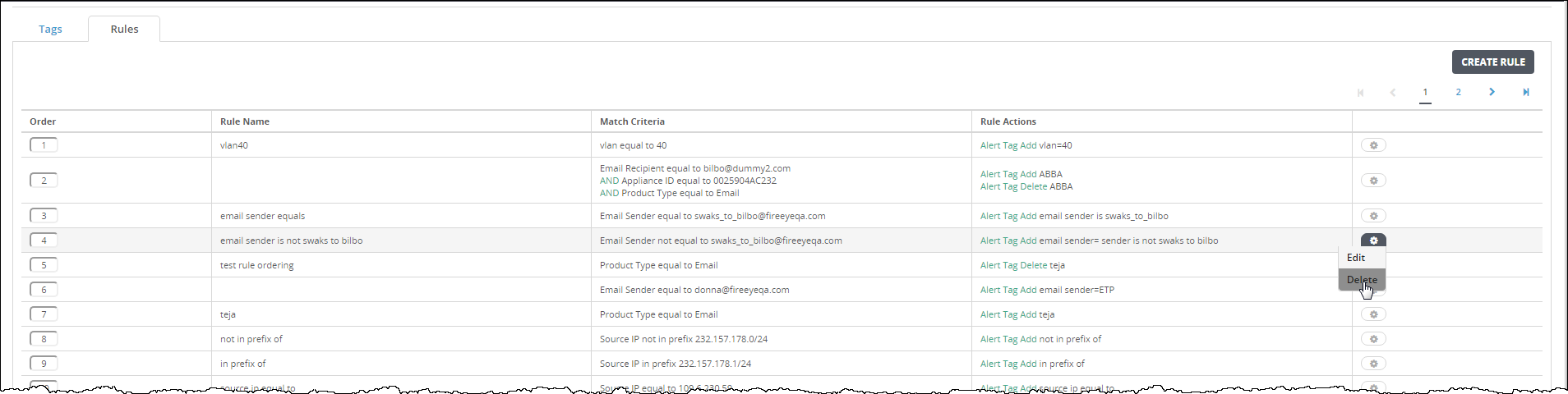Open gear menu for rule order 2
The image size is (1568, 394).
tap(1373, 181)
